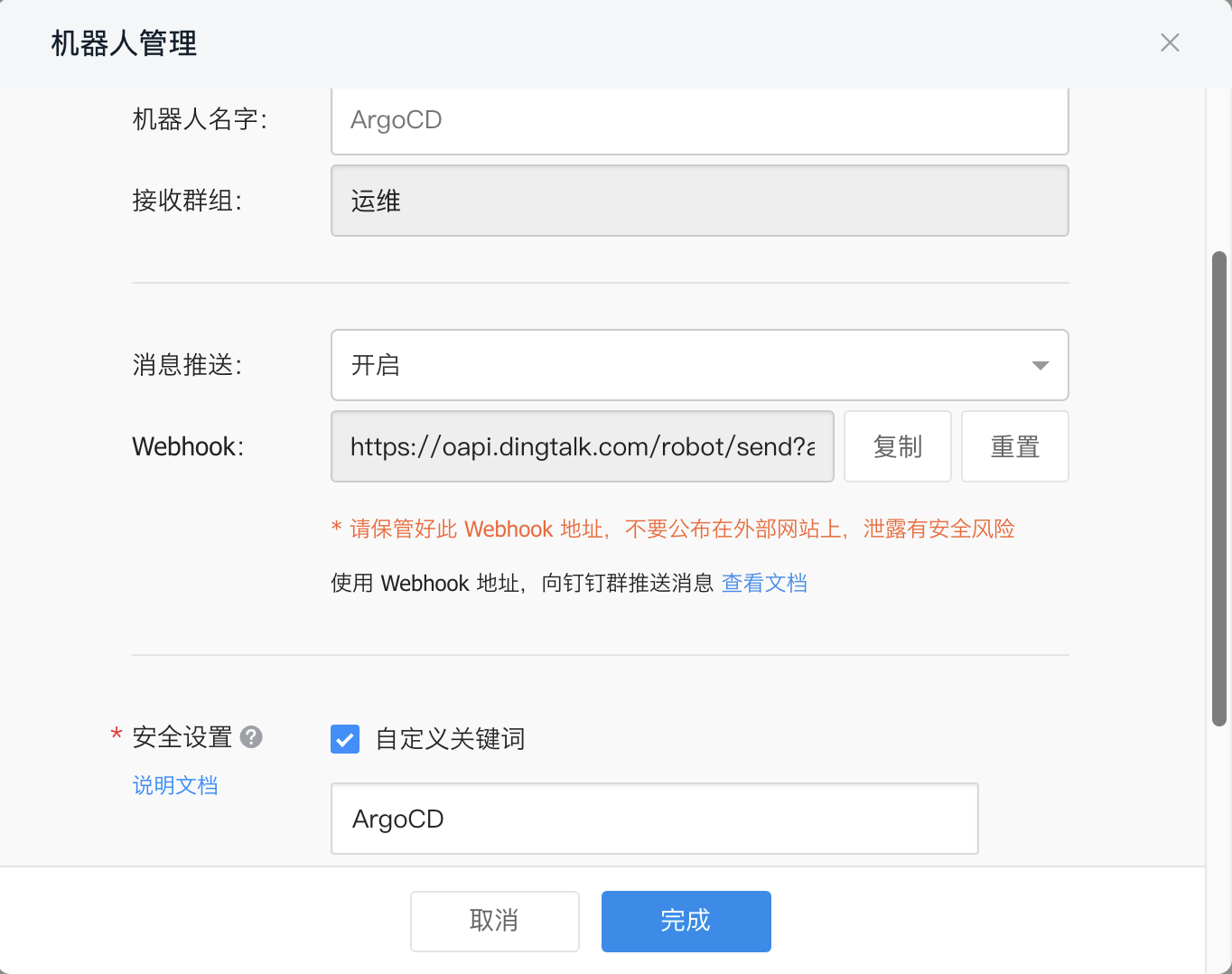The width and height of the screenshot is (1232, 974).
Task: Click the 运维 receiving group field
Action: tap(699, 201)
